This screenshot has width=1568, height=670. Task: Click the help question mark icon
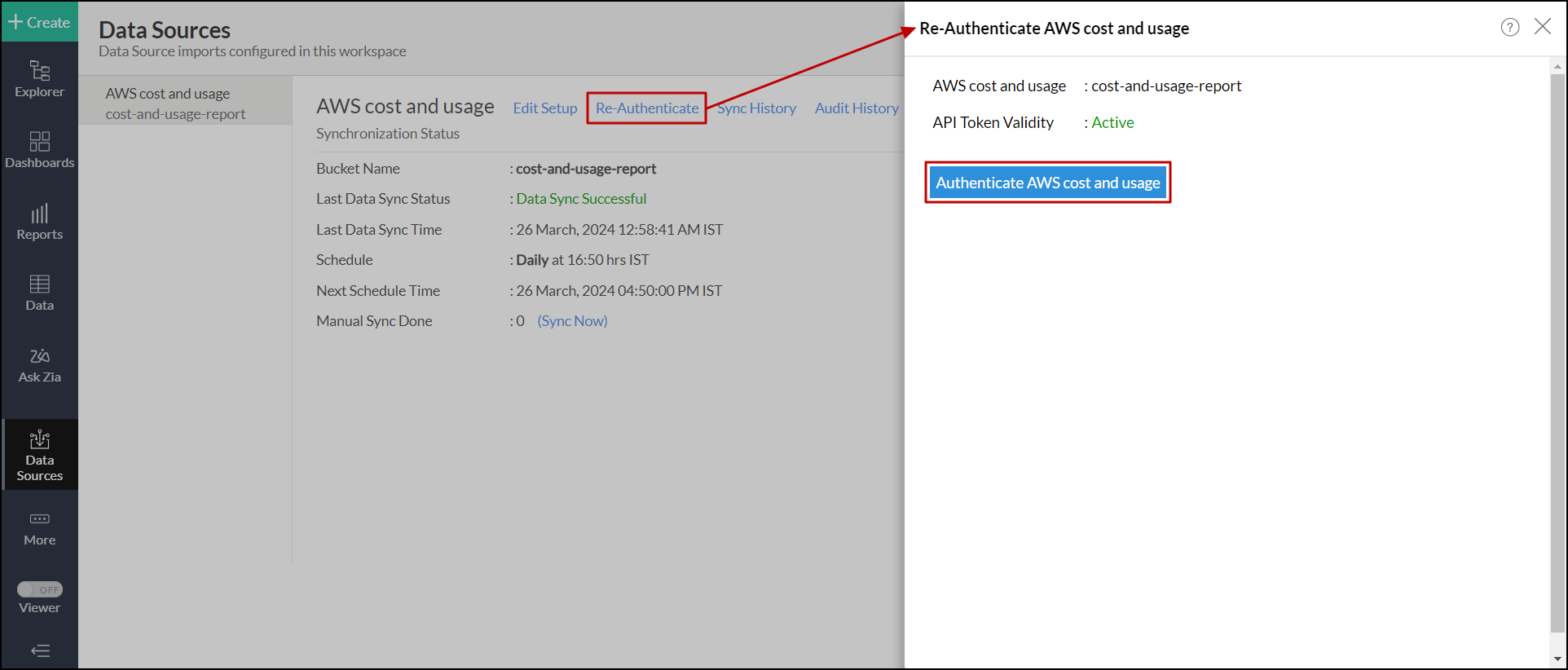click(x=1509, y=28)
